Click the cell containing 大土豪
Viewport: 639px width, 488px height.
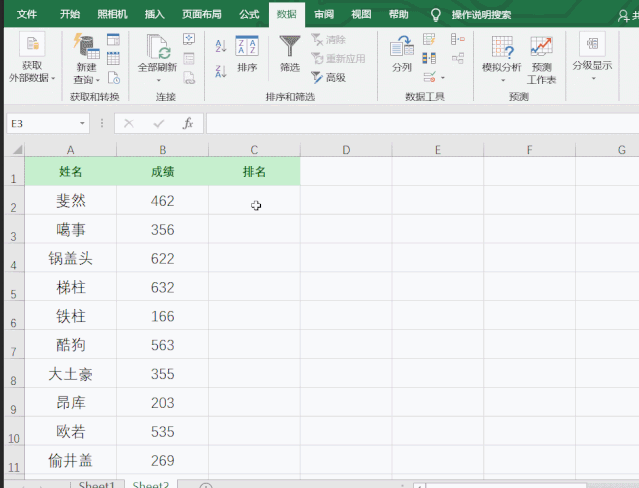coord(71,374)
